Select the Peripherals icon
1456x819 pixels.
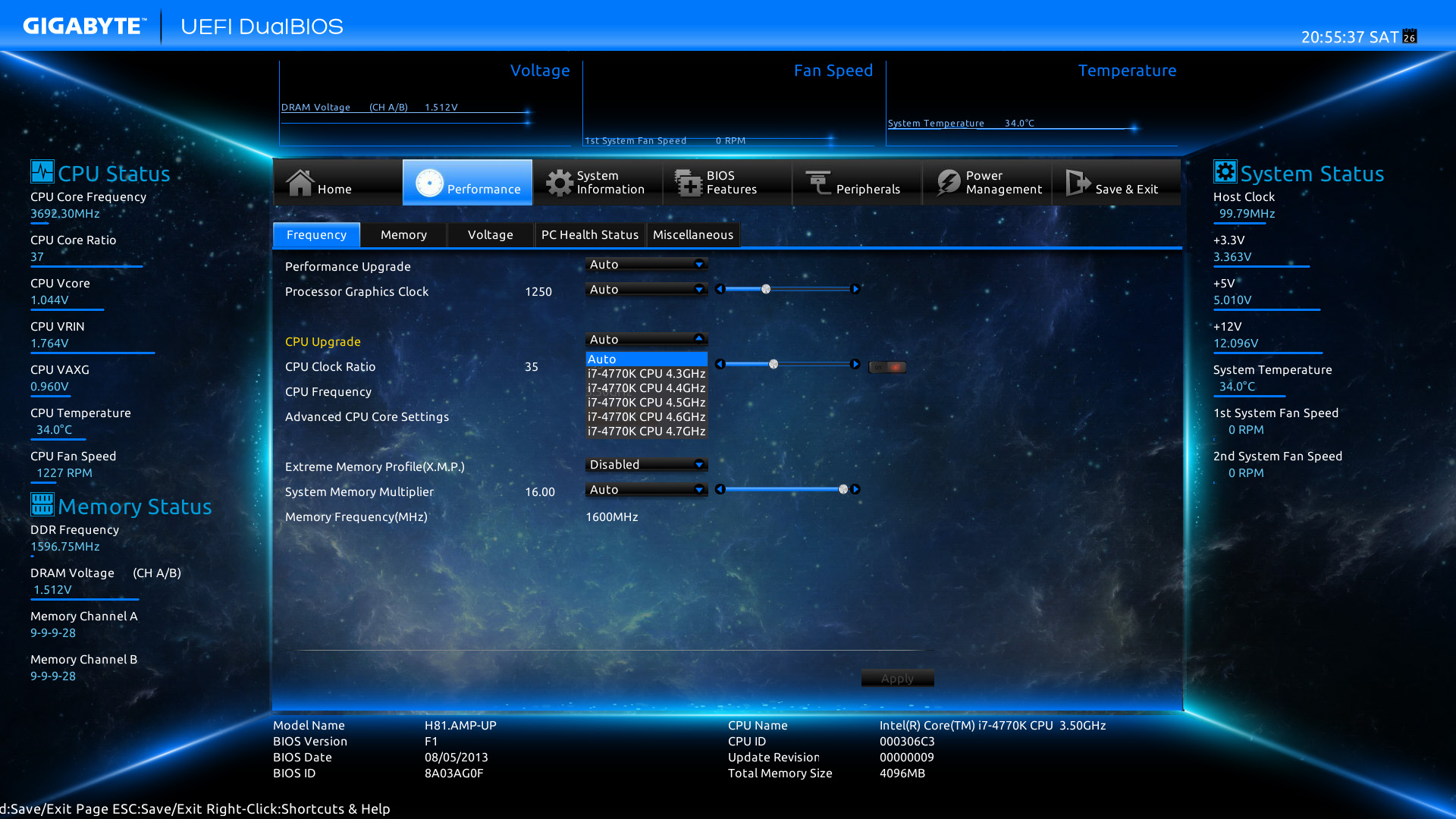click(x=818, y=183)
